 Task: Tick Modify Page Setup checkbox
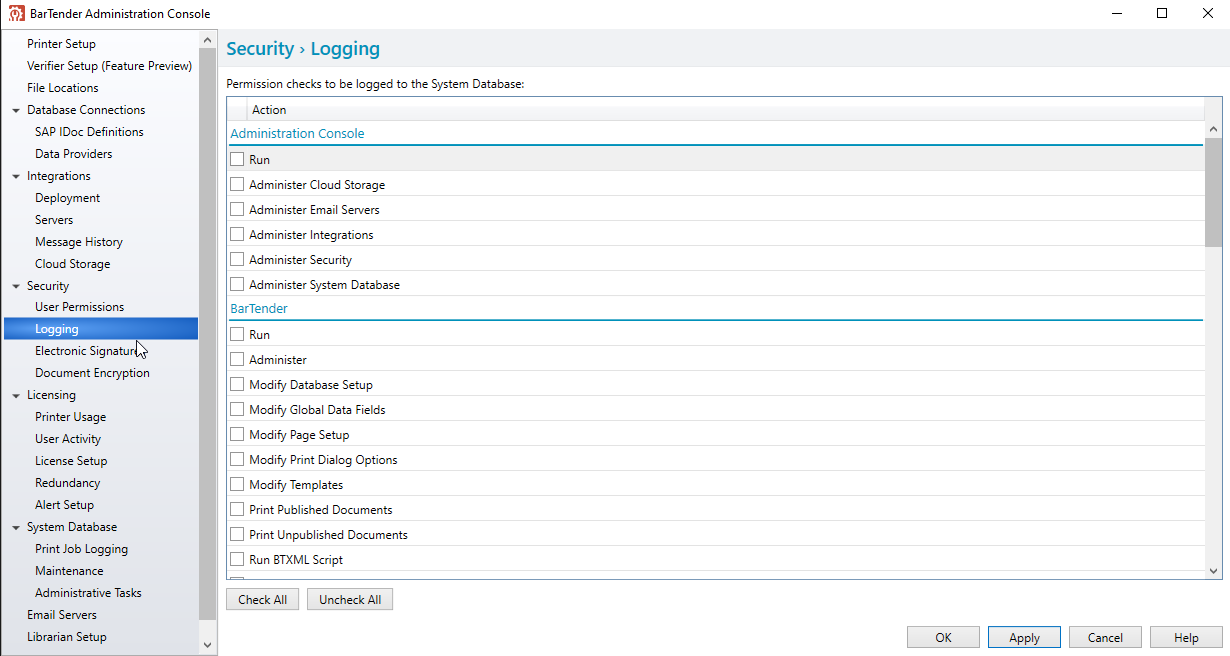237,434
